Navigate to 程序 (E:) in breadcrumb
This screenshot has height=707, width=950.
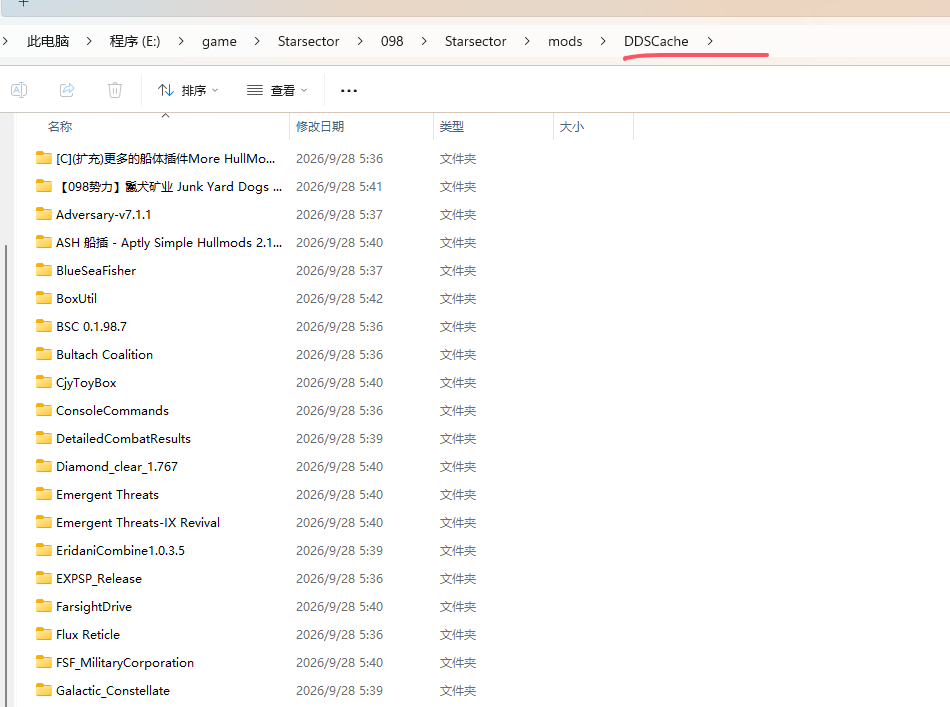coord(135,41)
